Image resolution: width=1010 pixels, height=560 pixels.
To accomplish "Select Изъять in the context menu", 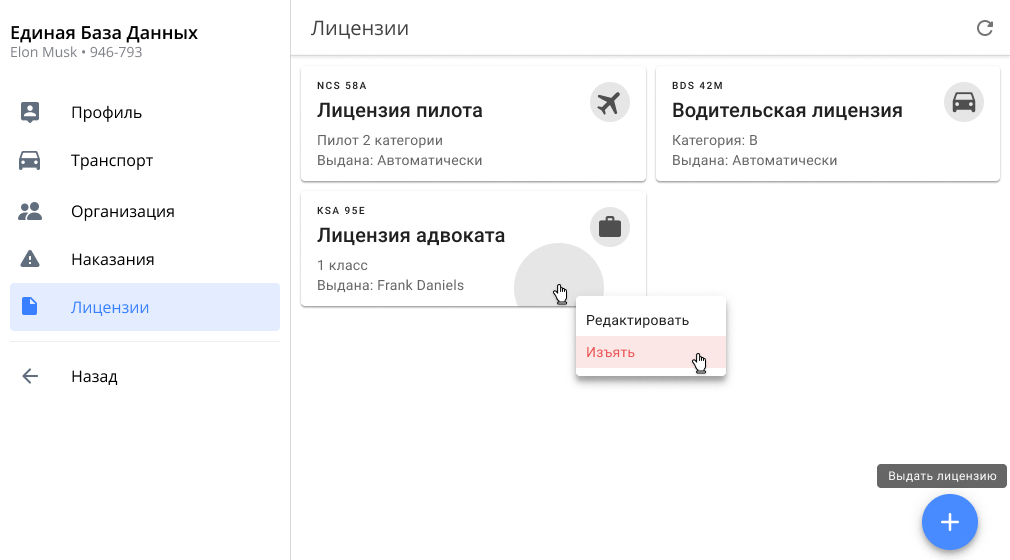I will [610, 352].
